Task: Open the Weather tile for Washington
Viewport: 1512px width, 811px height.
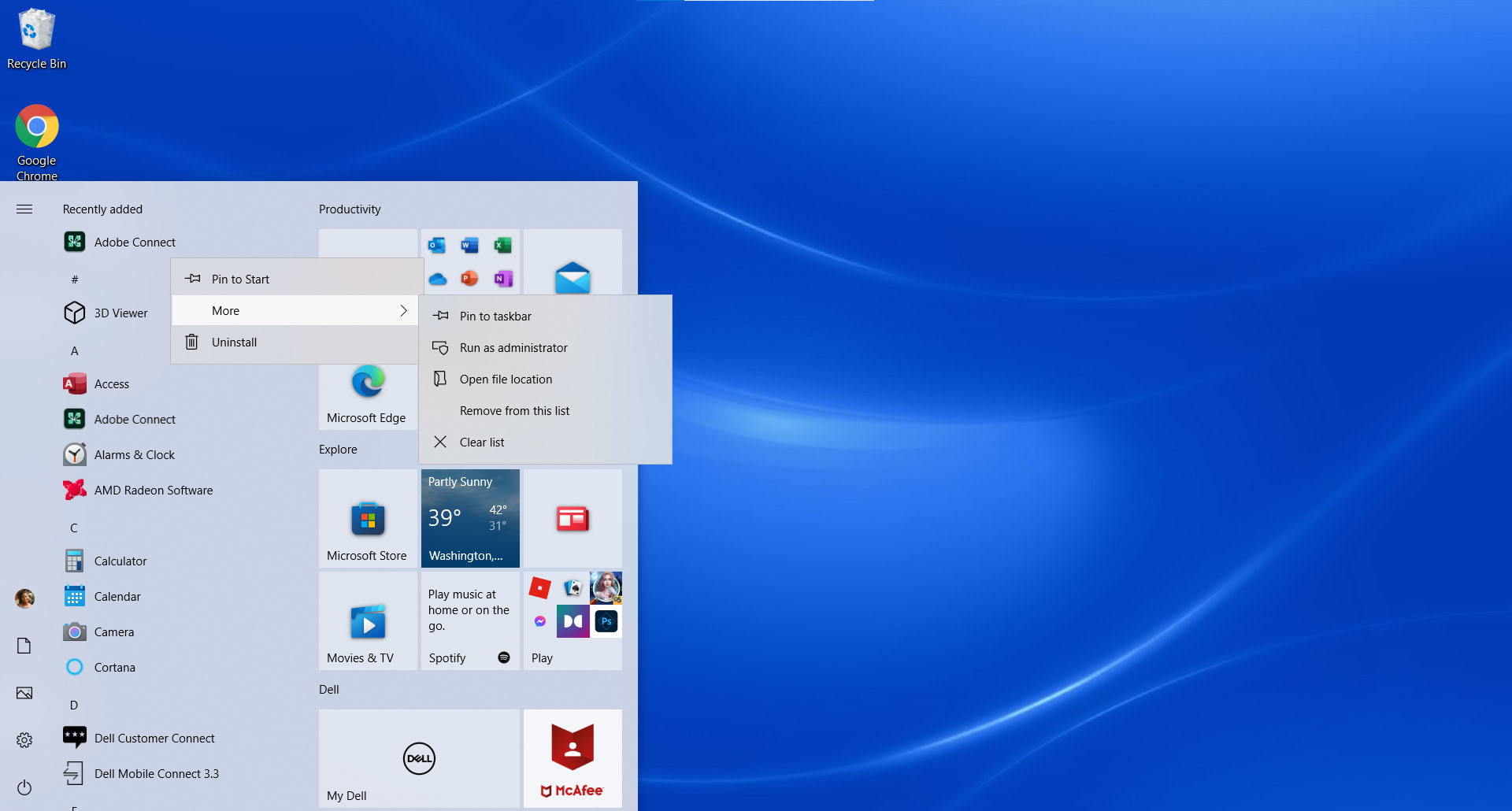Action: pyautogui.click(x=470, y=518)
